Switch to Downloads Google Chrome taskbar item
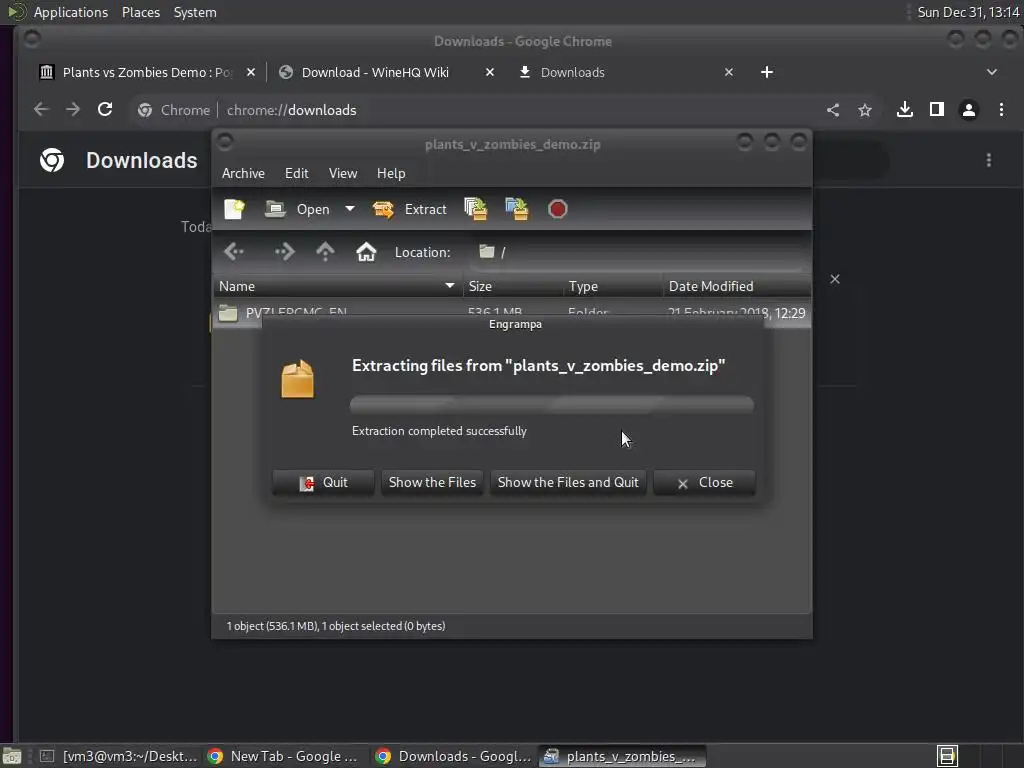 pos(453,756)
